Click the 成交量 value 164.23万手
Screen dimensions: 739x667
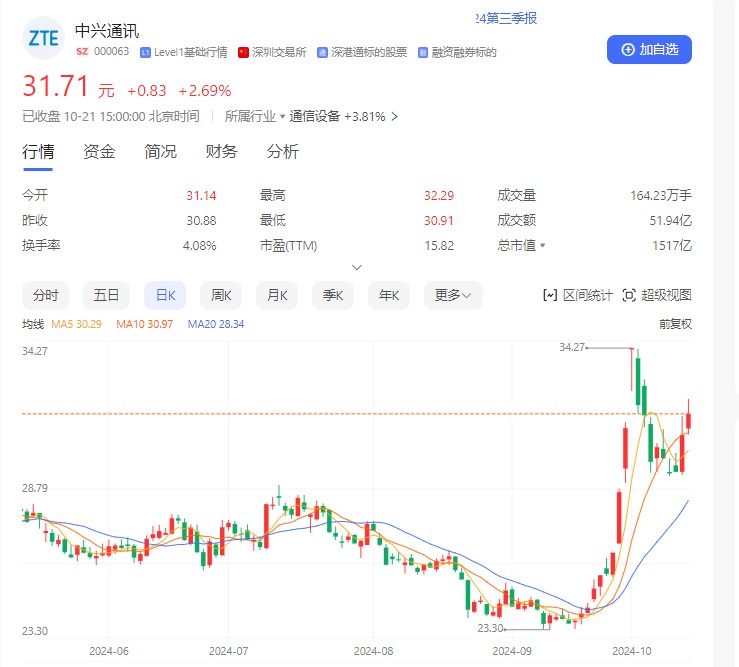coord(661,196)
